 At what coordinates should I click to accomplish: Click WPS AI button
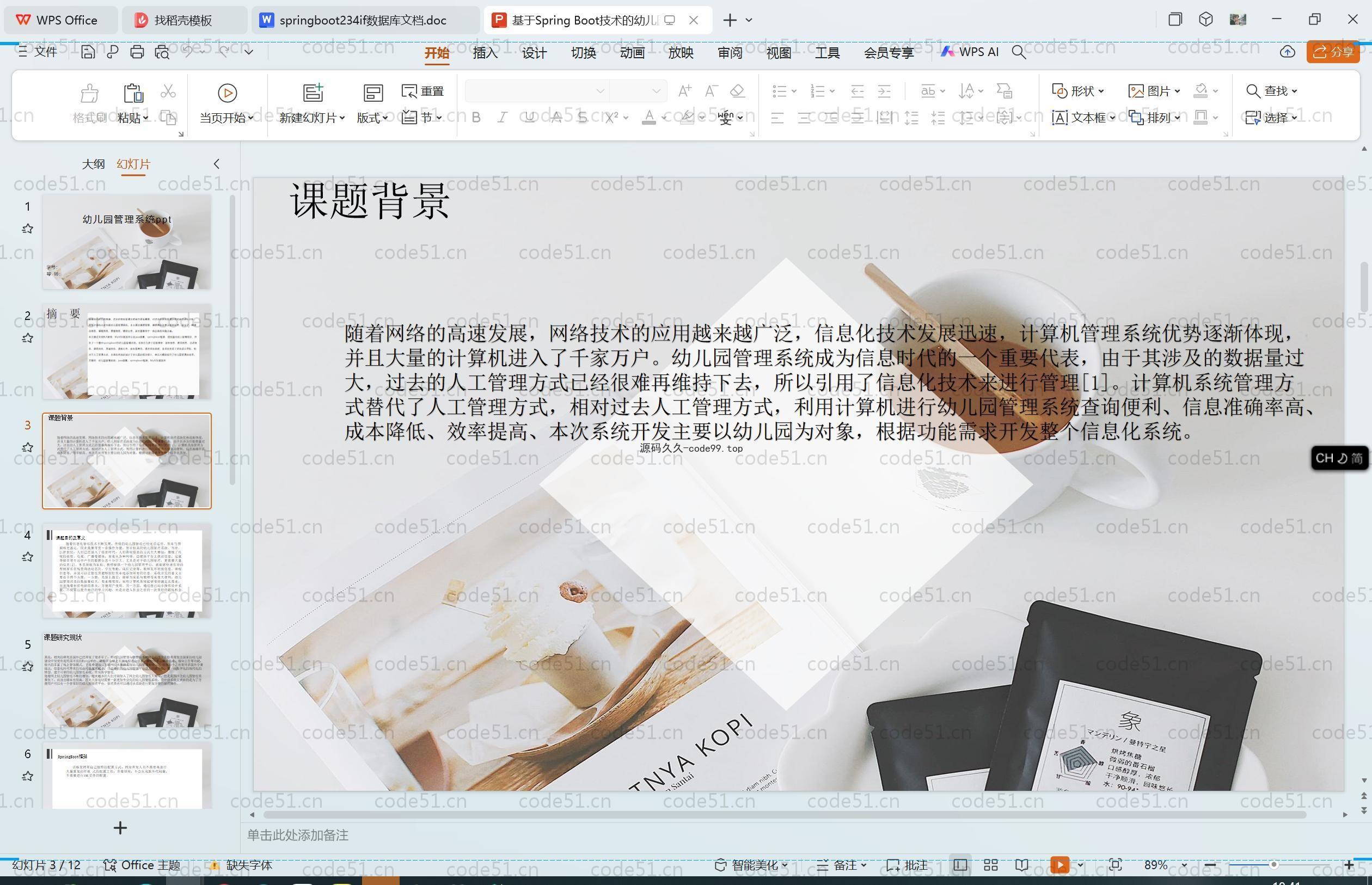pos(970,52)
